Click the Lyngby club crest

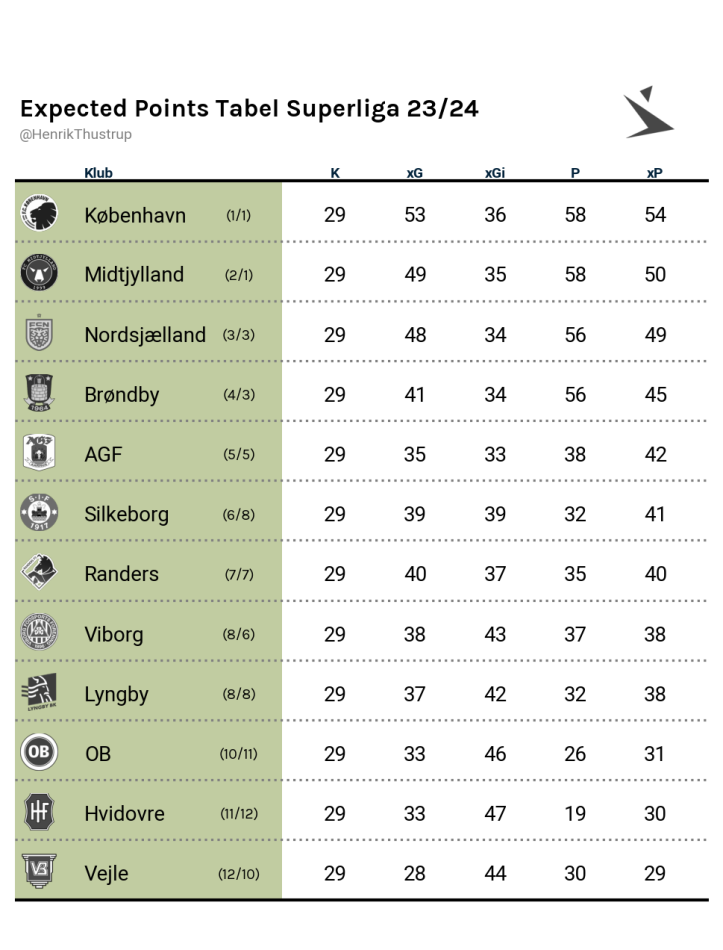(x=39, y=692)
